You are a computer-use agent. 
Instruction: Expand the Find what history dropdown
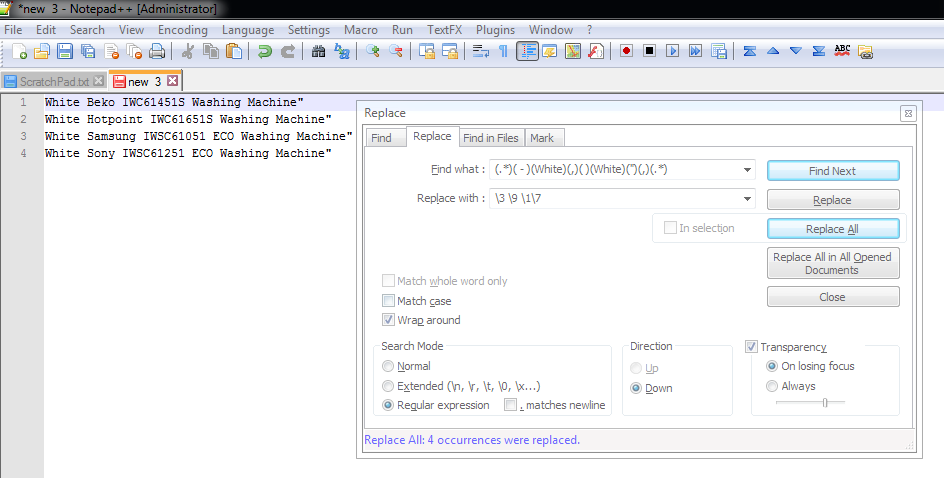click(747, 170)
